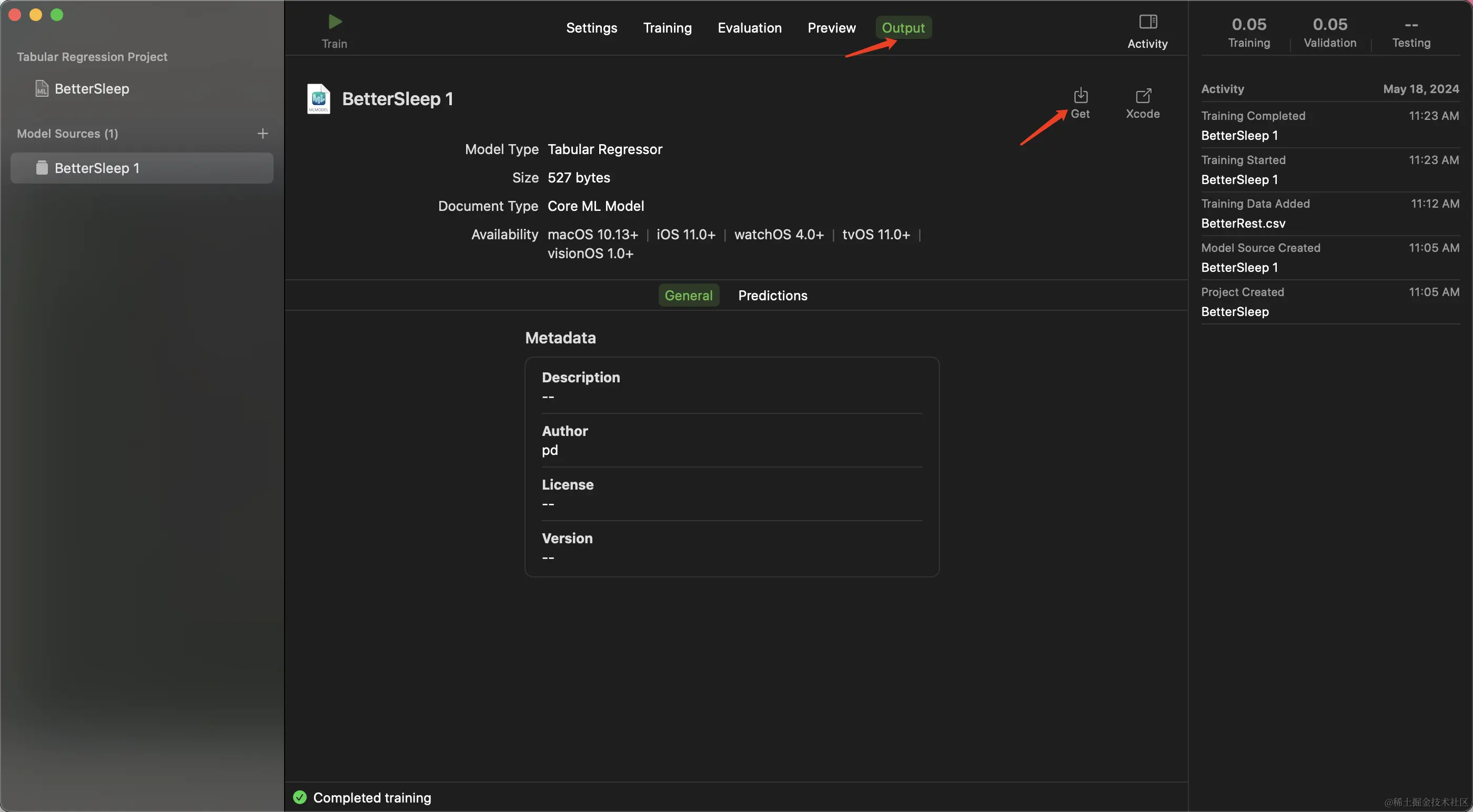Click the green completed training checkmark
Image resolution: width=1473 pixels, height=812 pixels.
tap(300, 797)
